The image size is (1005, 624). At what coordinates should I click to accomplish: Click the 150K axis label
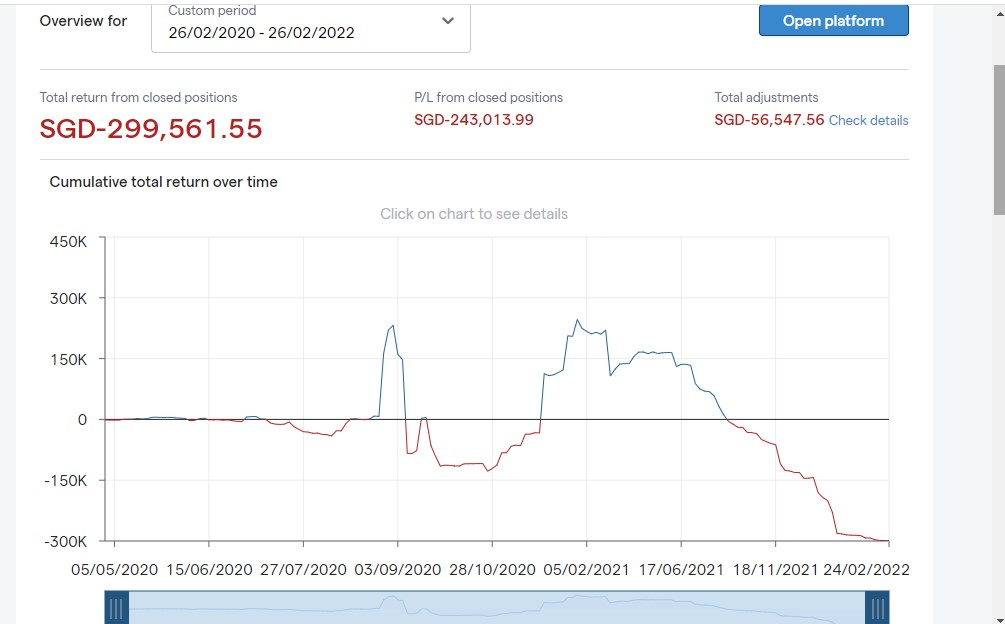click(68, 359)
